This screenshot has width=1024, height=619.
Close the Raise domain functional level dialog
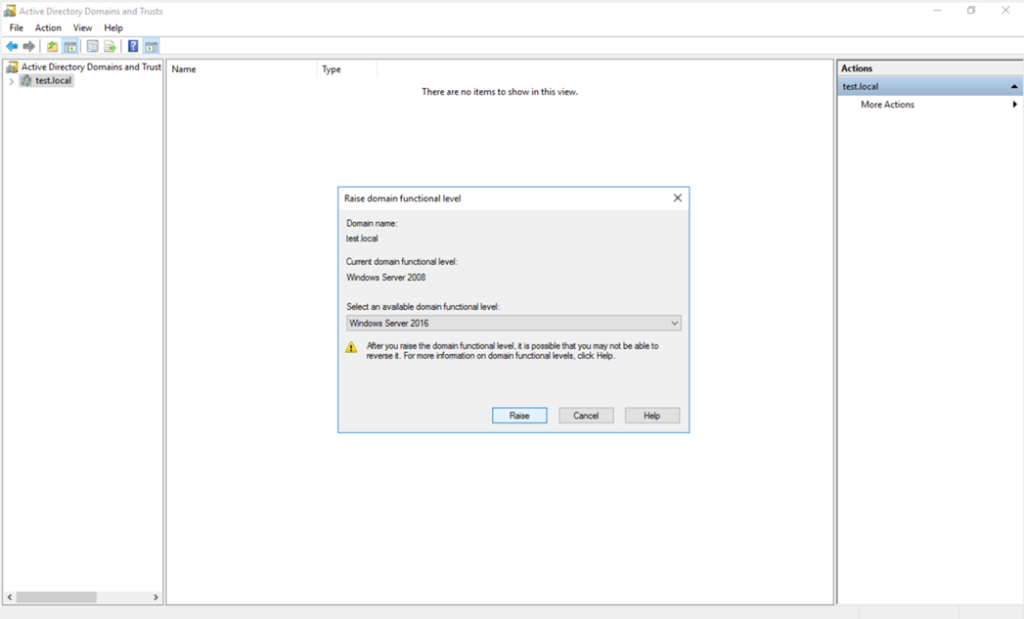click(677, 198)
